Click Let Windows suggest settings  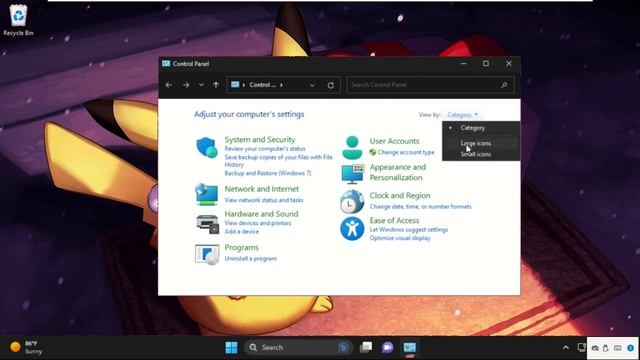point(409,229)
